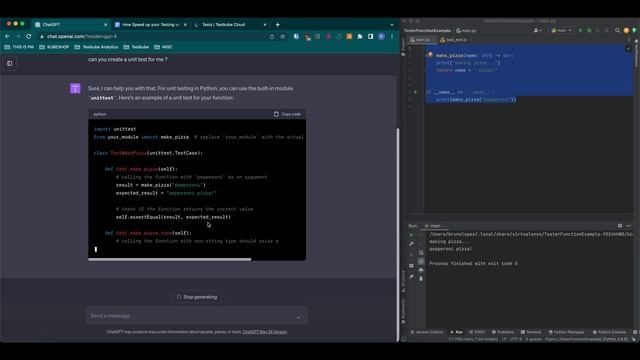Open the Python Packages tool window

567,332
